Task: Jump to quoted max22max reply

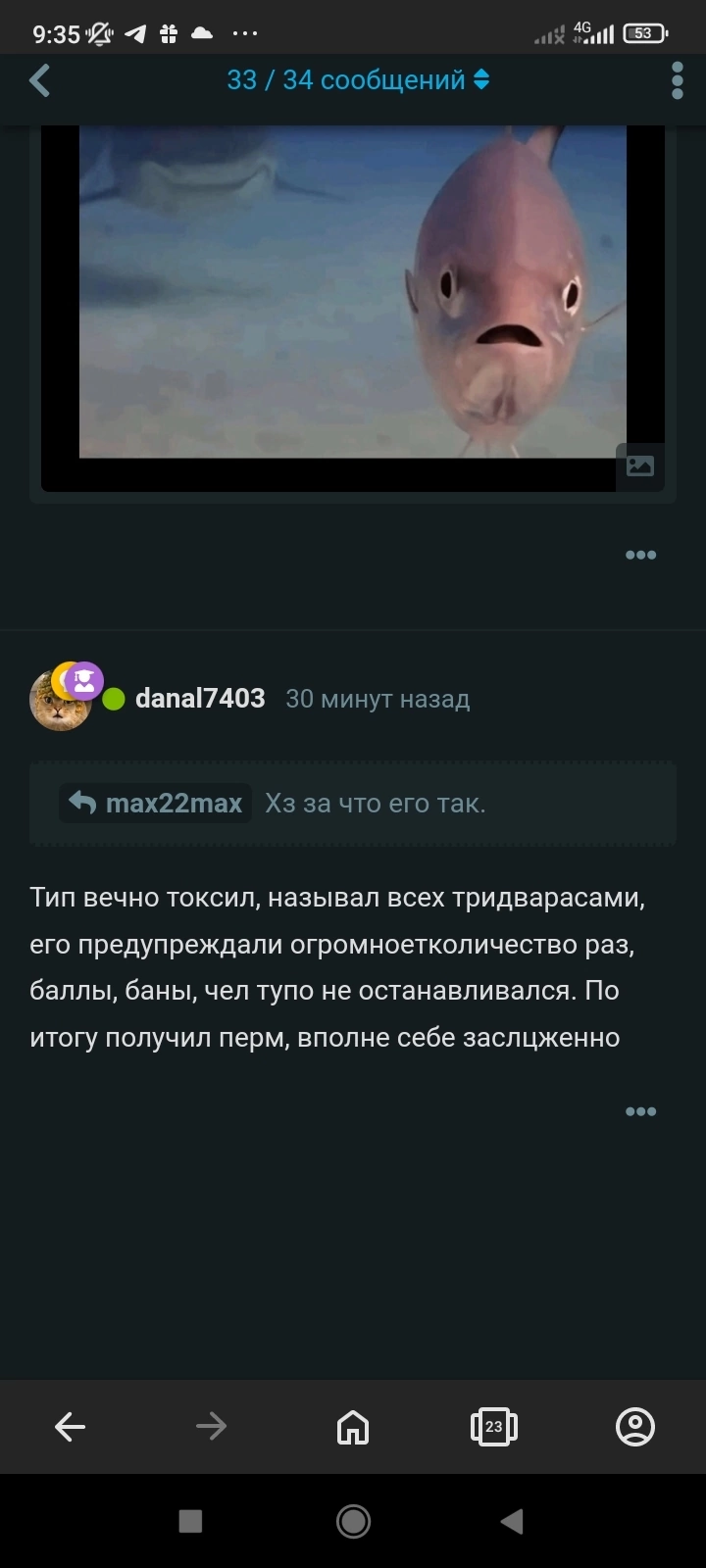Action: pos(156,804)
